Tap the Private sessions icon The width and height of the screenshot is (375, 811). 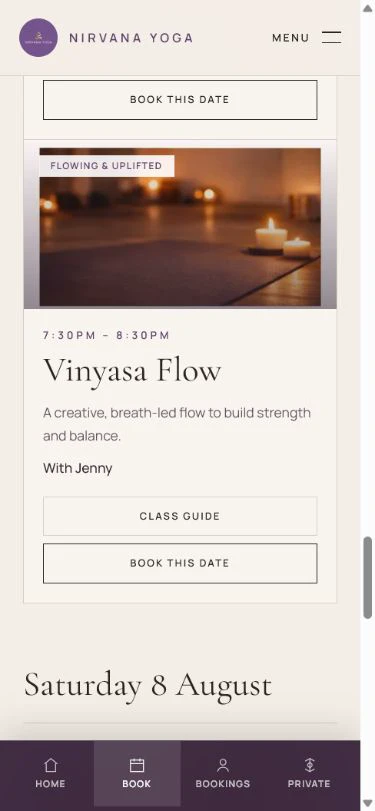click(x=309, y=765)
